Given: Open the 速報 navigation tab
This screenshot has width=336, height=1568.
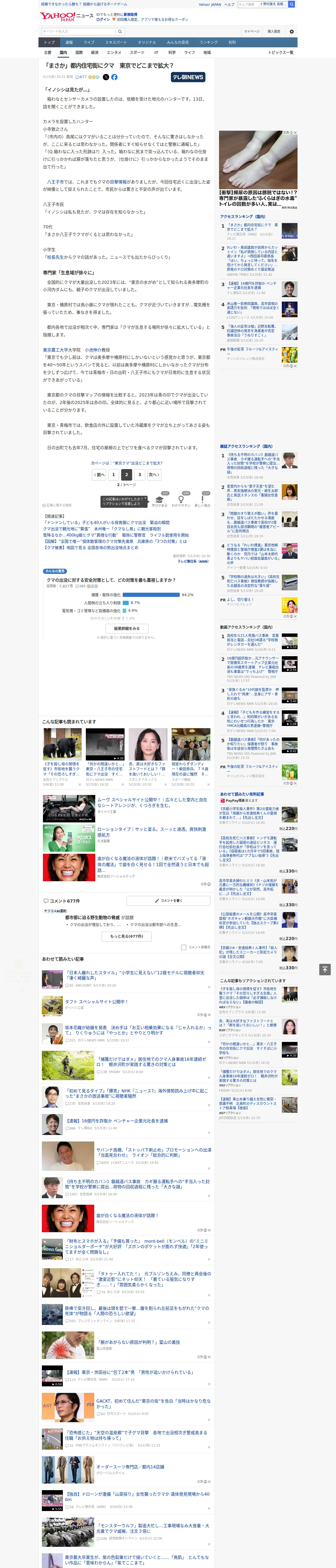Looking at the screenshot, I should coord(69,43).
